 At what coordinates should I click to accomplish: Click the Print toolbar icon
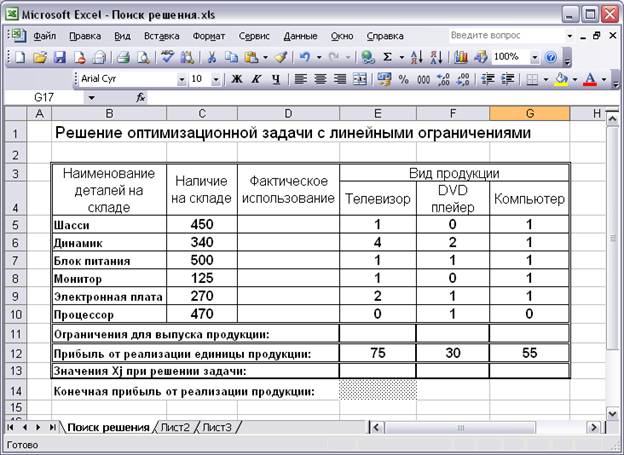click(123, 57)
